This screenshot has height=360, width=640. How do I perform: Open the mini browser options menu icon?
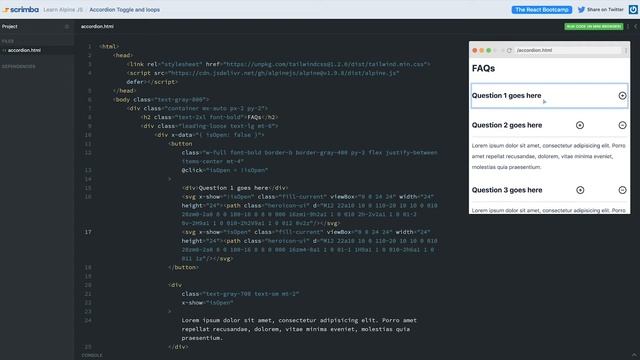pos(625,51)
